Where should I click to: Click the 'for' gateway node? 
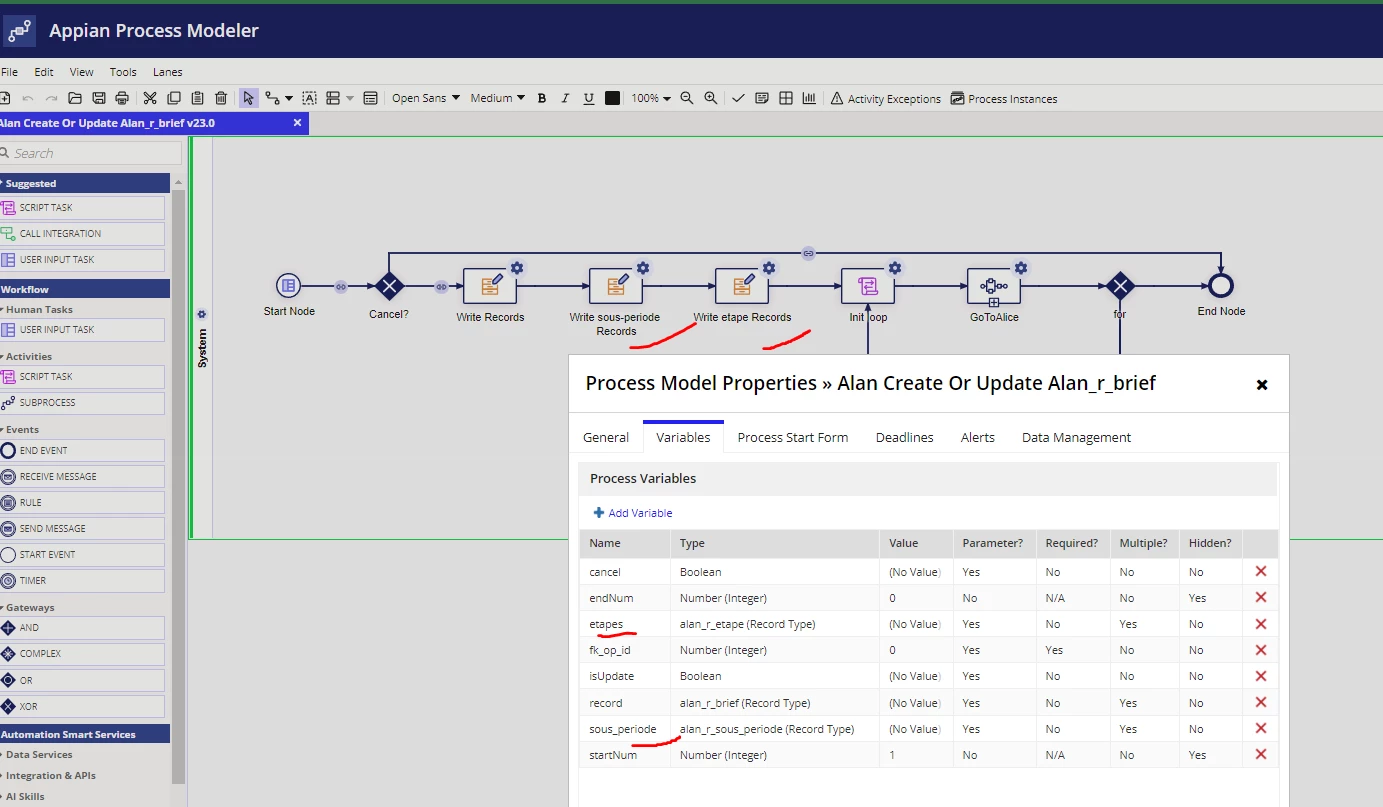[1120, 286]
